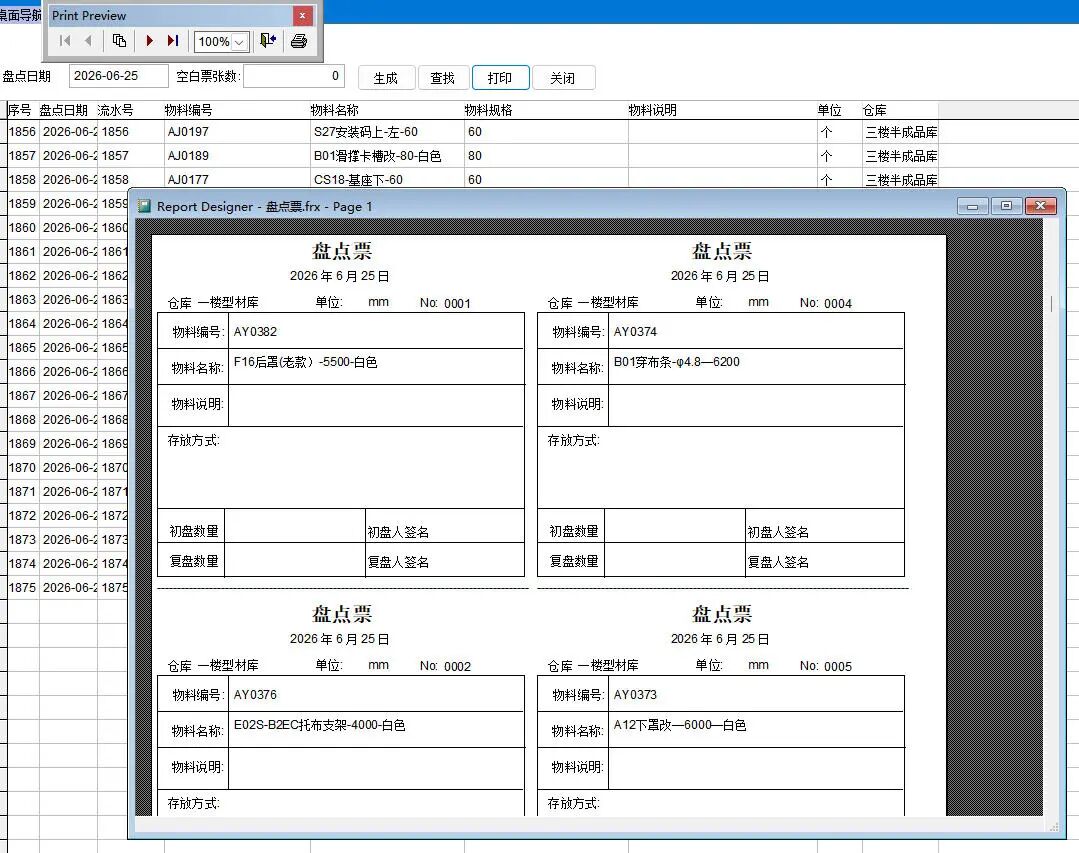Screen dimensions: 1079x853
Task: Click the 关闭 button
Action: 563,78
